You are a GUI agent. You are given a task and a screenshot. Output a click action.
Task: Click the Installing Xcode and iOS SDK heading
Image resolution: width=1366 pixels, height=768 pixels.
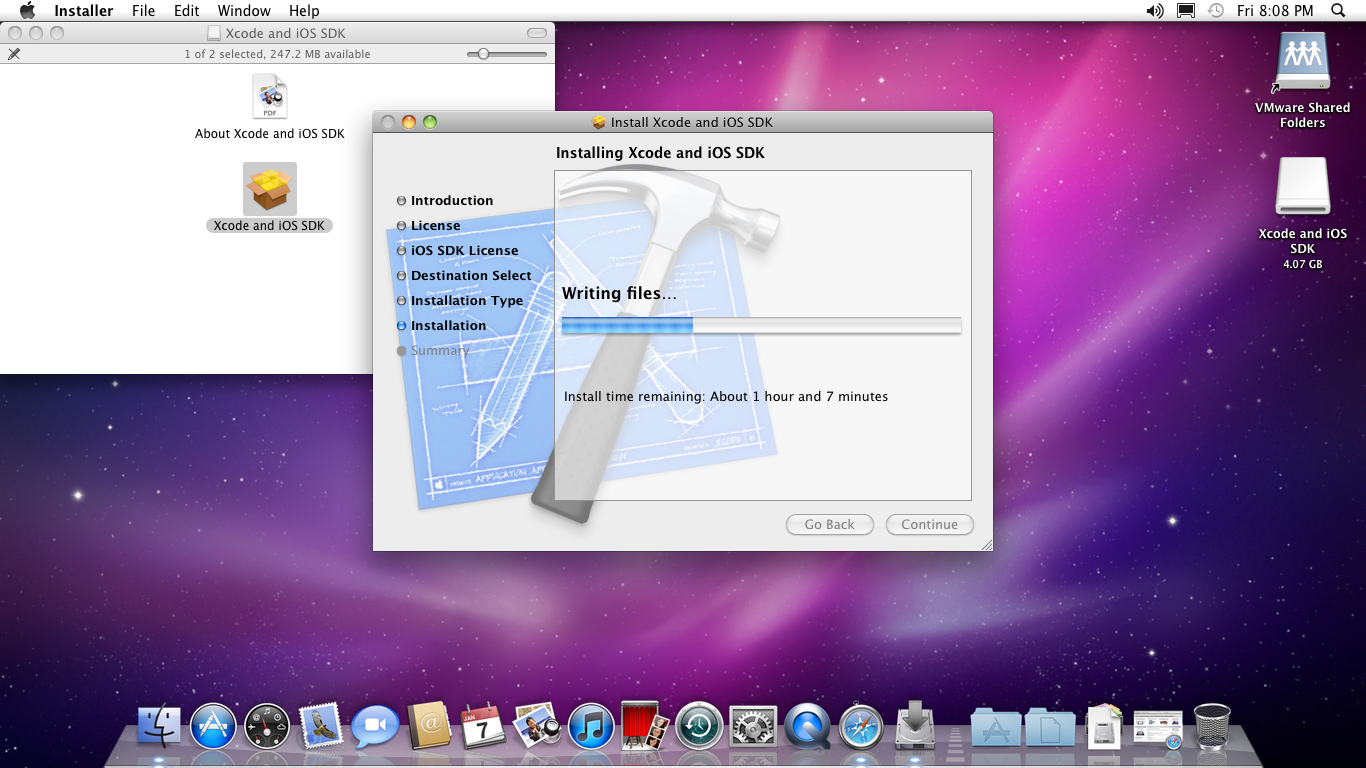point(660,153)
